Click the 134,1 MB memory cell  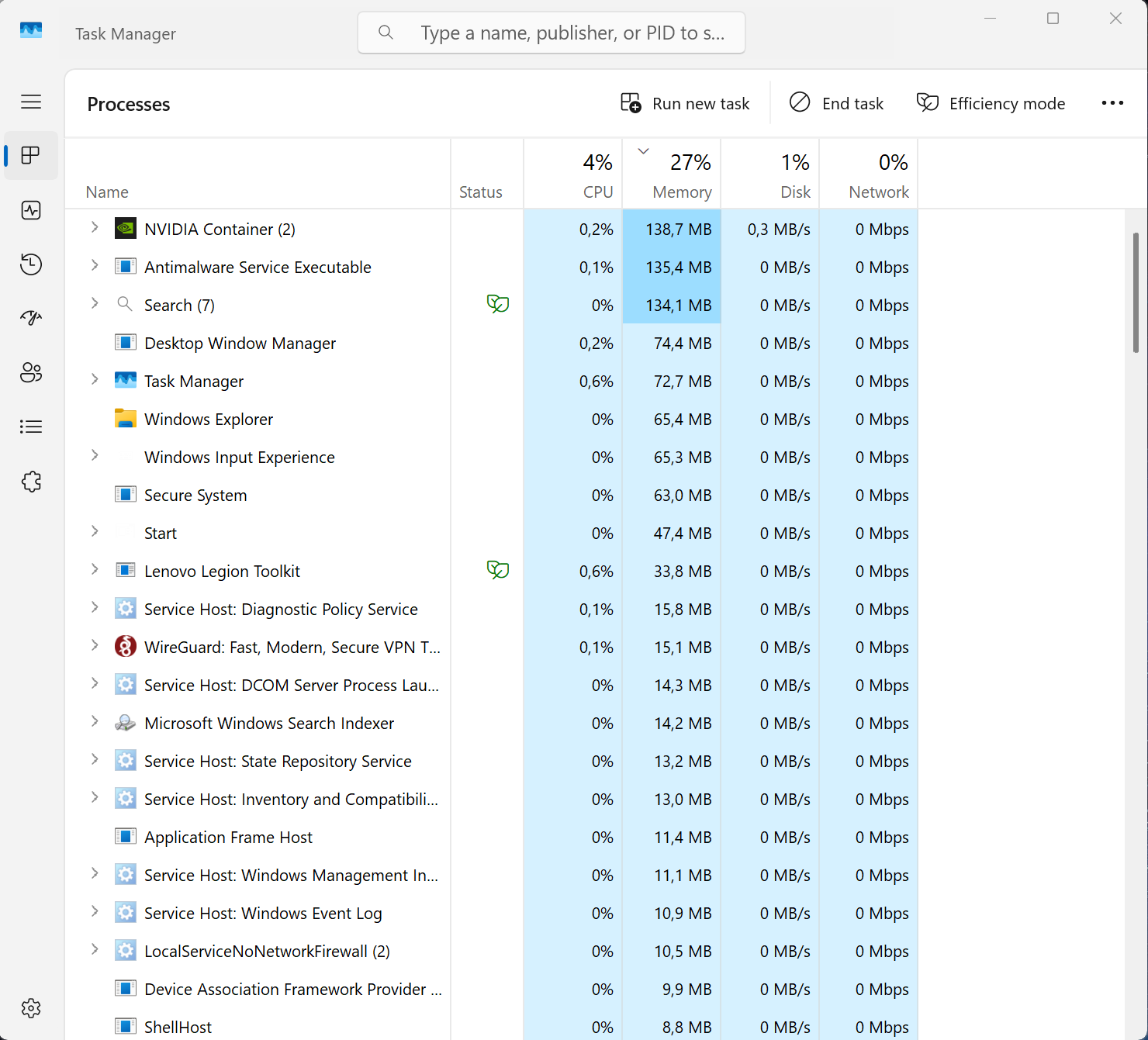pos(672,306)
